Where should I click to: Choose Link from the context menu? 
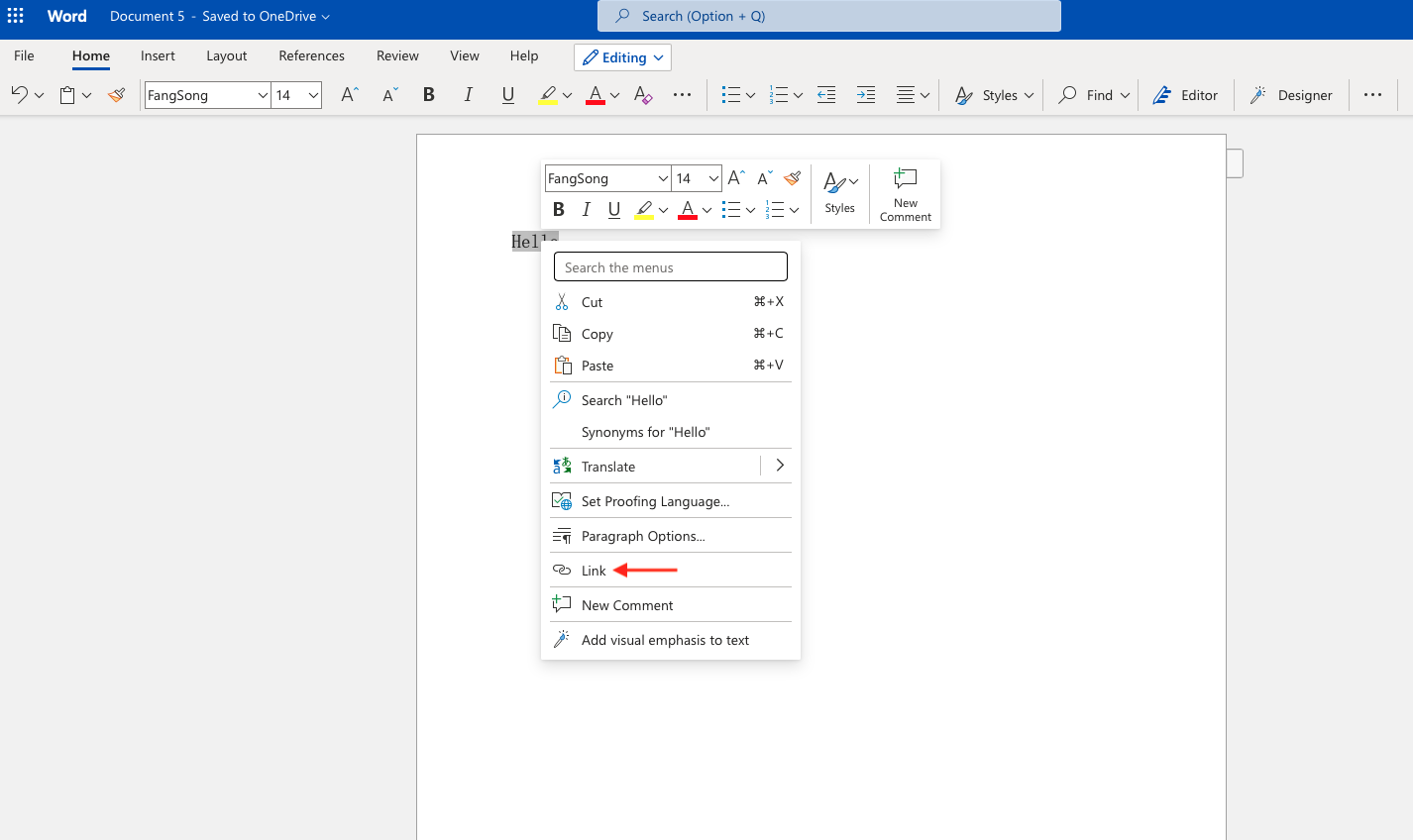pyautogui.click(x=594, y=571)
